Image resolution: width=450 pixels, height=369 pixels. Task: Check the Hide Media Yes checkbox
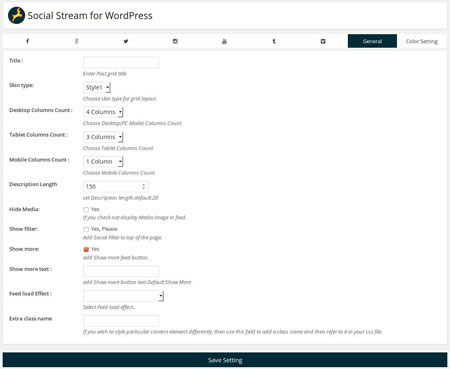(86, 210)
